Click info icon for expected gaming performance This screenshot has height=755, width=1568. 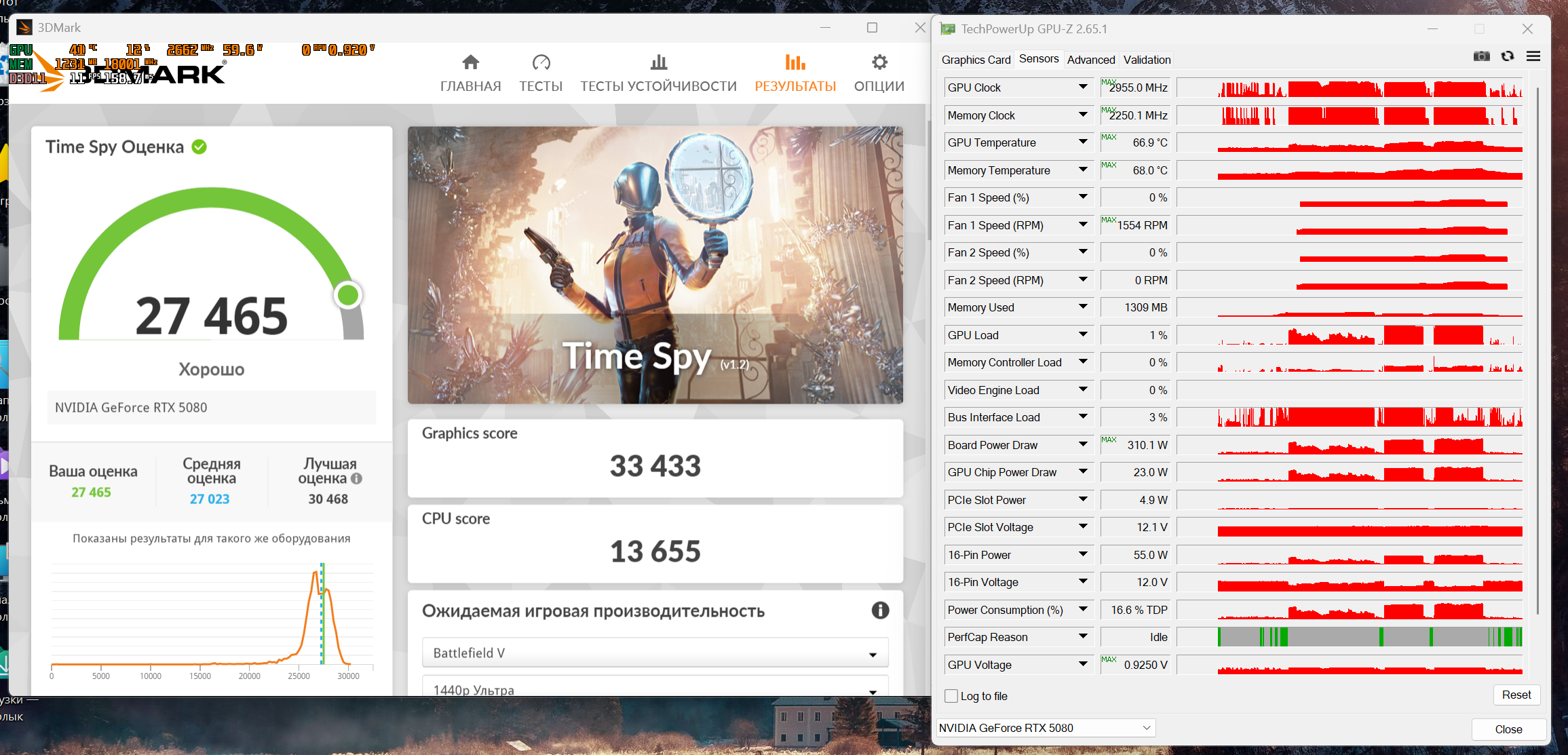point(879,611)
